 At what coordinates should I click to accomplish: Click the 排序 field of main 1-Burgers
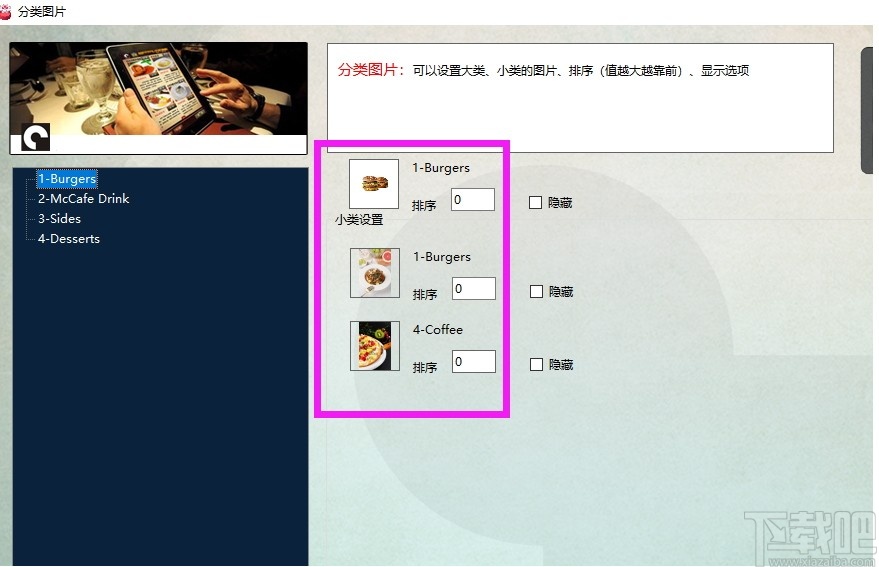[473, 200]
